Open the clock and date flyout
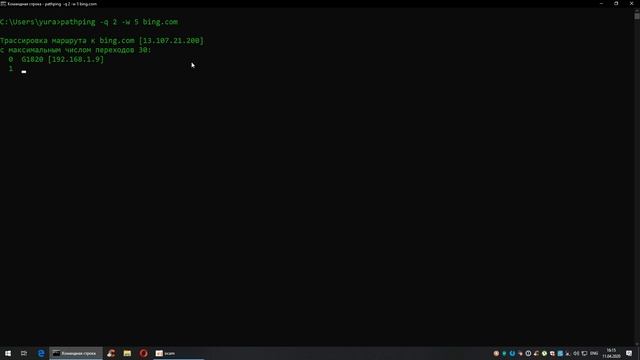Screen dimensions: 640x360 click(611, 353)
